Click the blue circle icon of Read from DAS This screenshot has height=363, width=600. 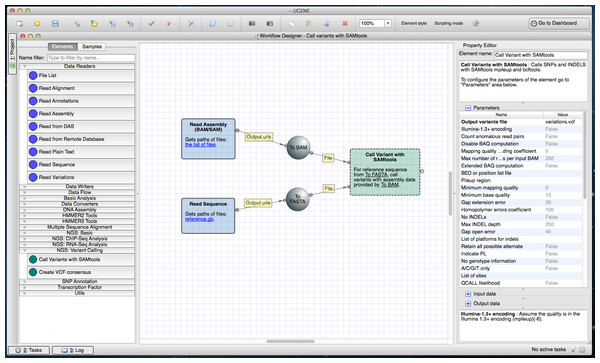click(x=33, y=126)
